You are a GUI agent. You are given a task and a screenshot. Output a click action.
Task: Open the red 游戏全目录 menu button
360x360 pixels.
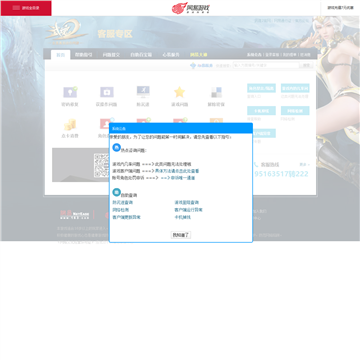tap(26, 8)
